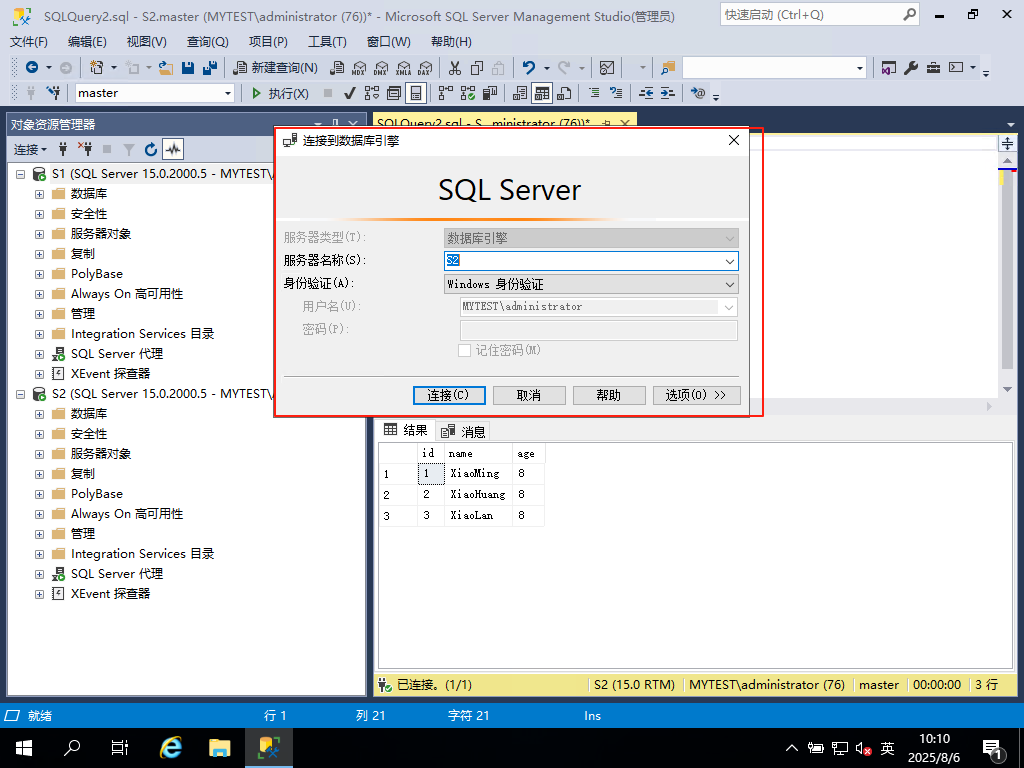Open 连接 dropdown in Object Explorer
This screenshot has height=768, width=1024.
[30, 150]
